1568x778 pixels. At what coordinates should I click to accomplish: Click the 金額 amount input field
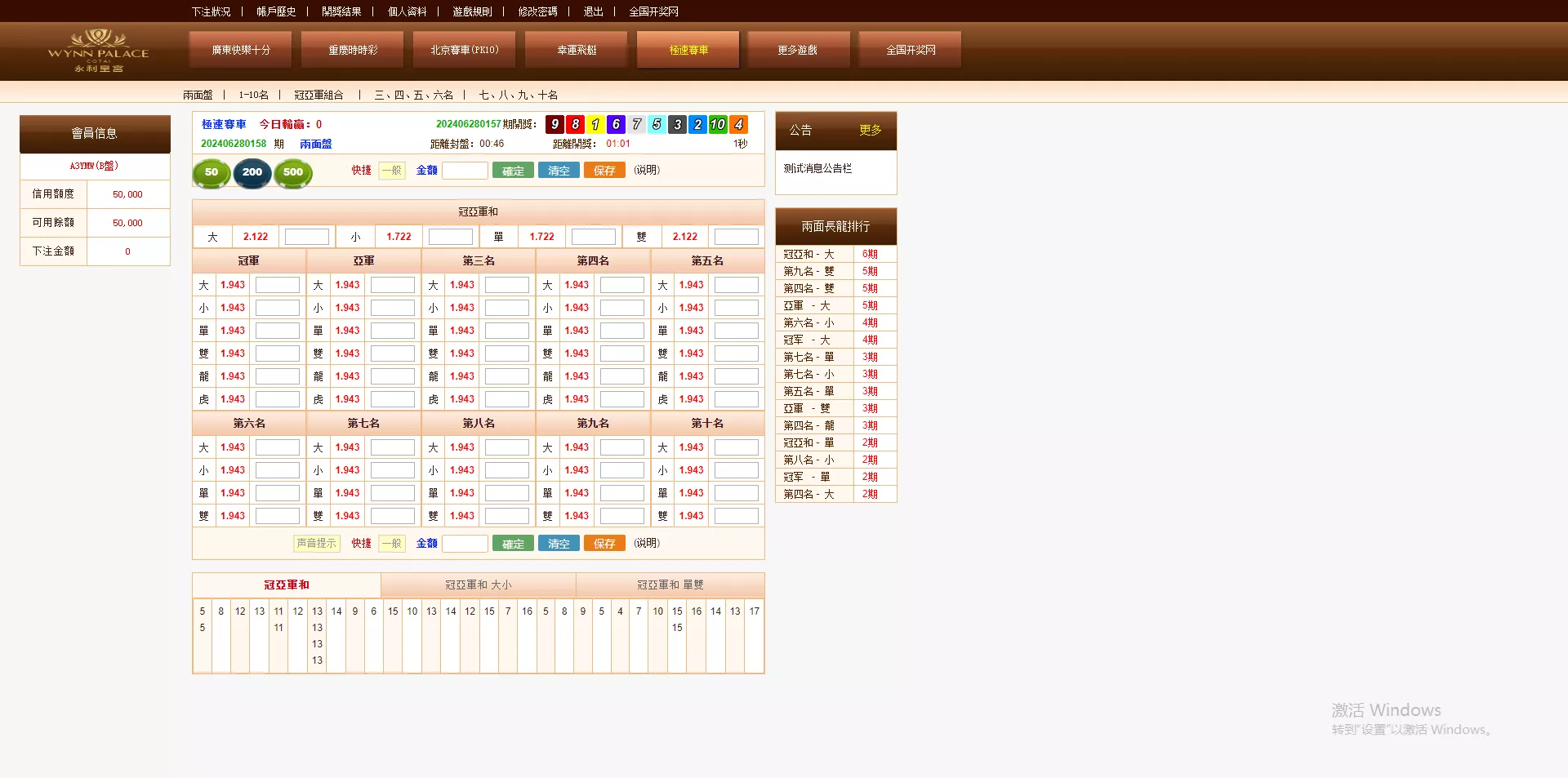tap(465, 170)
